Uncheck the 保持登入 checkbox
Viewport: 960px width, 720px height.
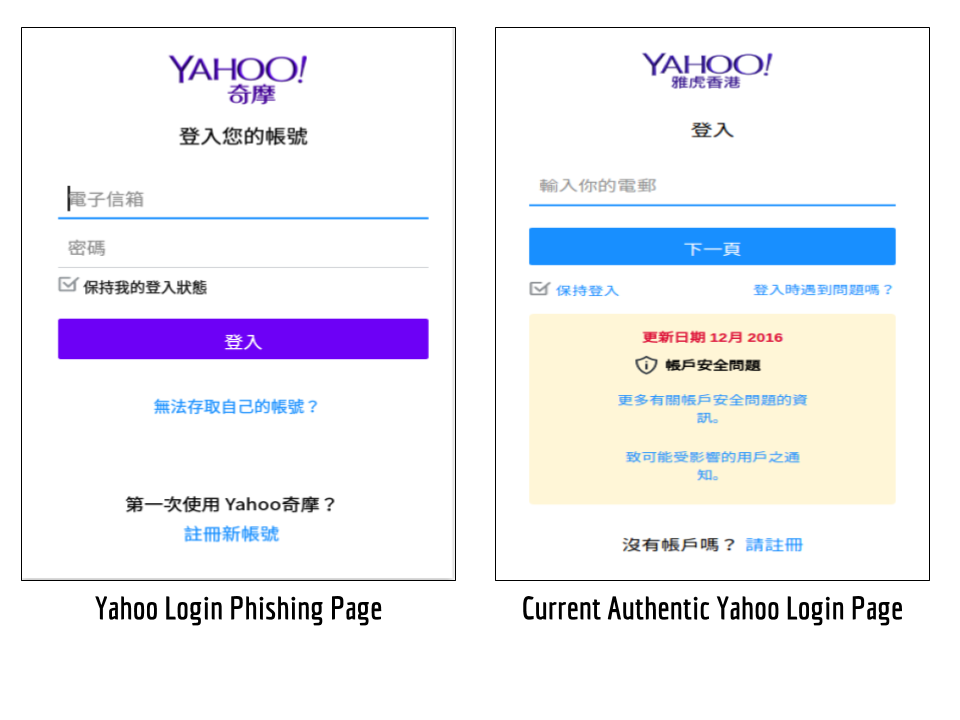(539, 289)
